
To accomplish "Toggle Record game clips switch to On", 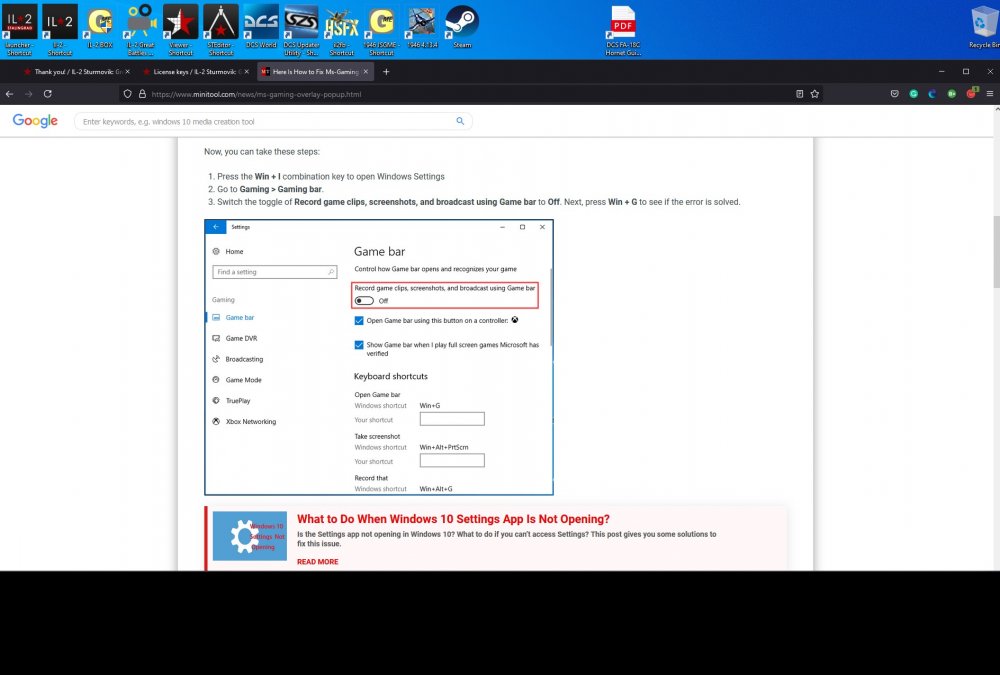I will click(x=364, y=301).
